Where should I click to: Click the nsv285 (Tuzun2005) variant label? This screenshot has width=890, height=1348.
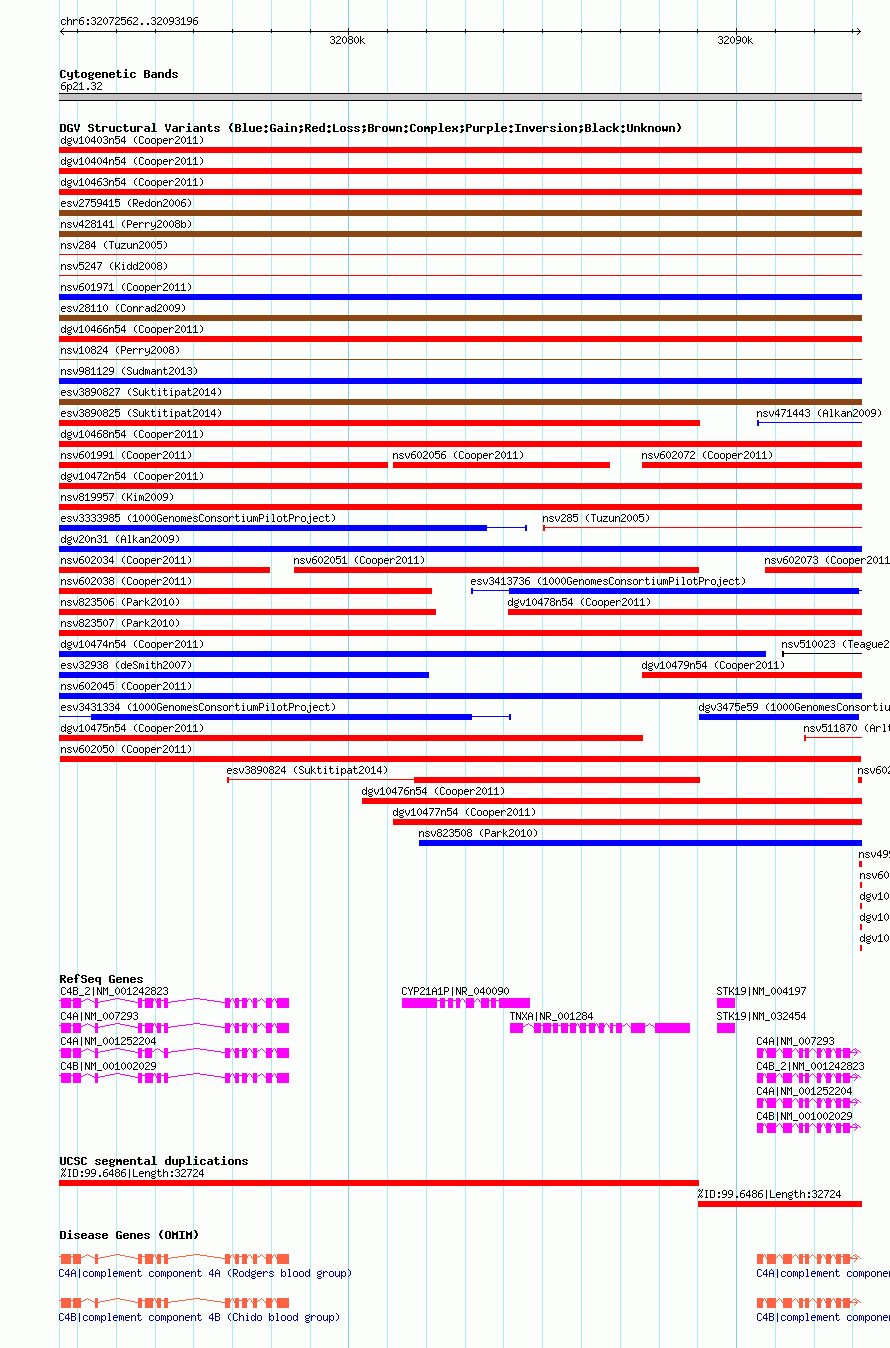pyautogui.click(x=596, y=518)
